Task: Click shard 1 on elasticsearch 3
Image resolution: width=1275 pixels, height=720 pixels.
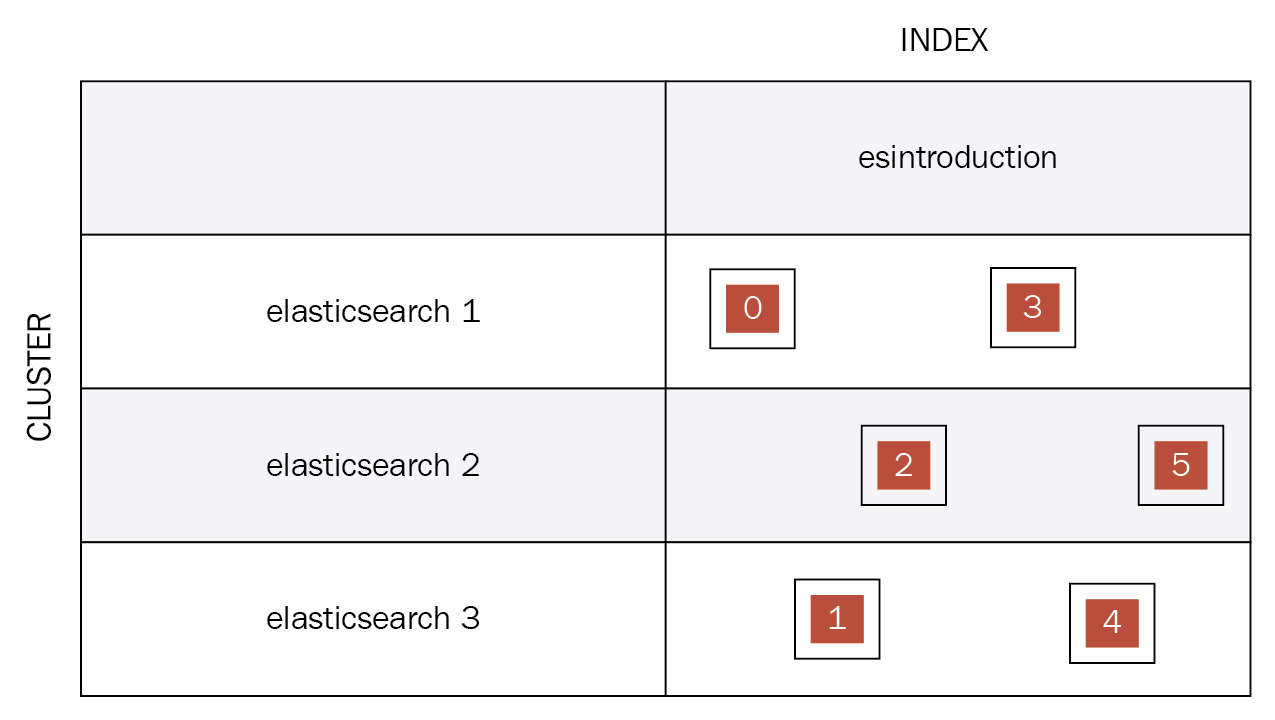Action: tap(837, 619)
